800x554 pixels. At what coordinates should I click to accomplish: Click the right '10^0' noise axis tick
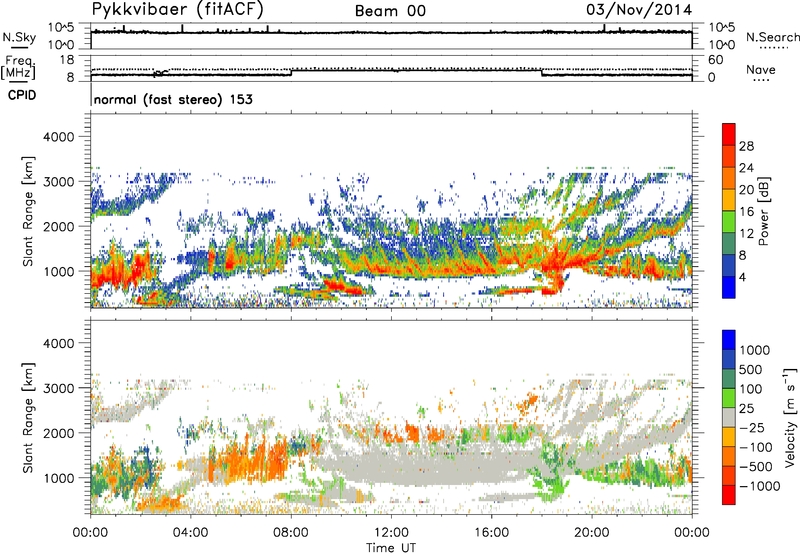pyautogui.click(x=722, y=45)
